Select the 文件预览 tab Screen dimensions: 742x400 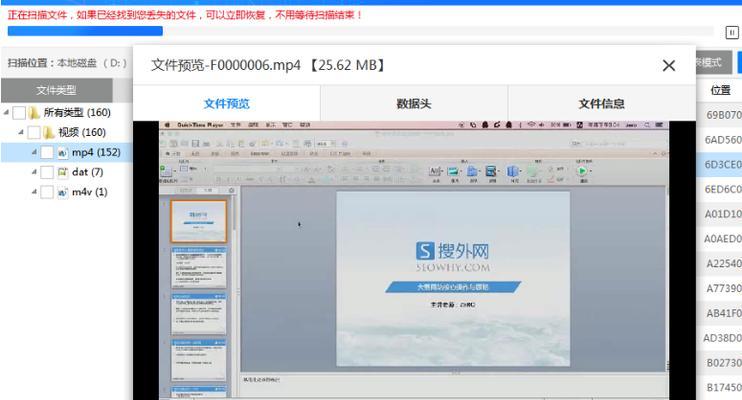227,103
